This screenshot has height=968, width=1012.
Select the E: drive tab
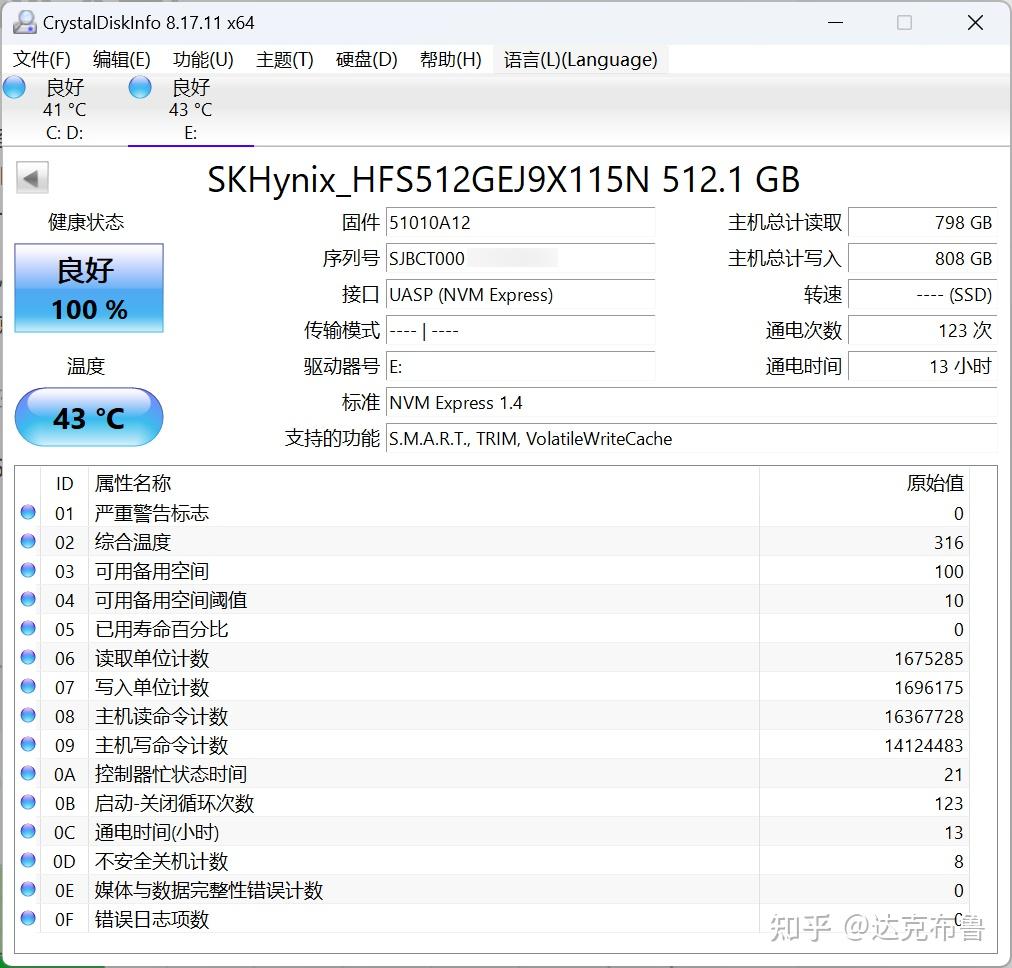(190, 132)
